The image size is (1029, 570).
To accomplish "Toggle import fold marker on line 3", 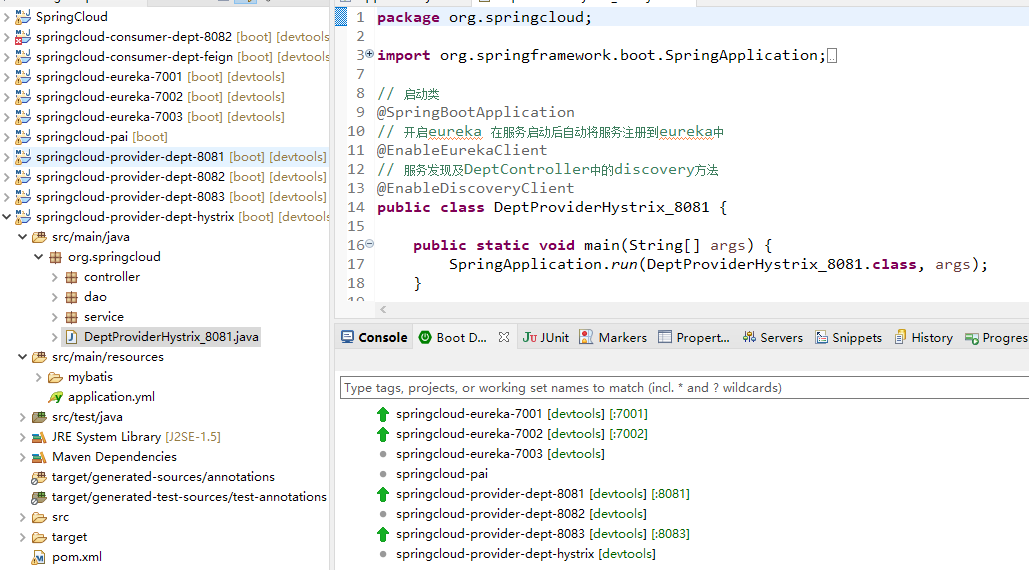I will pyautogui.click(x=369, y=54).
